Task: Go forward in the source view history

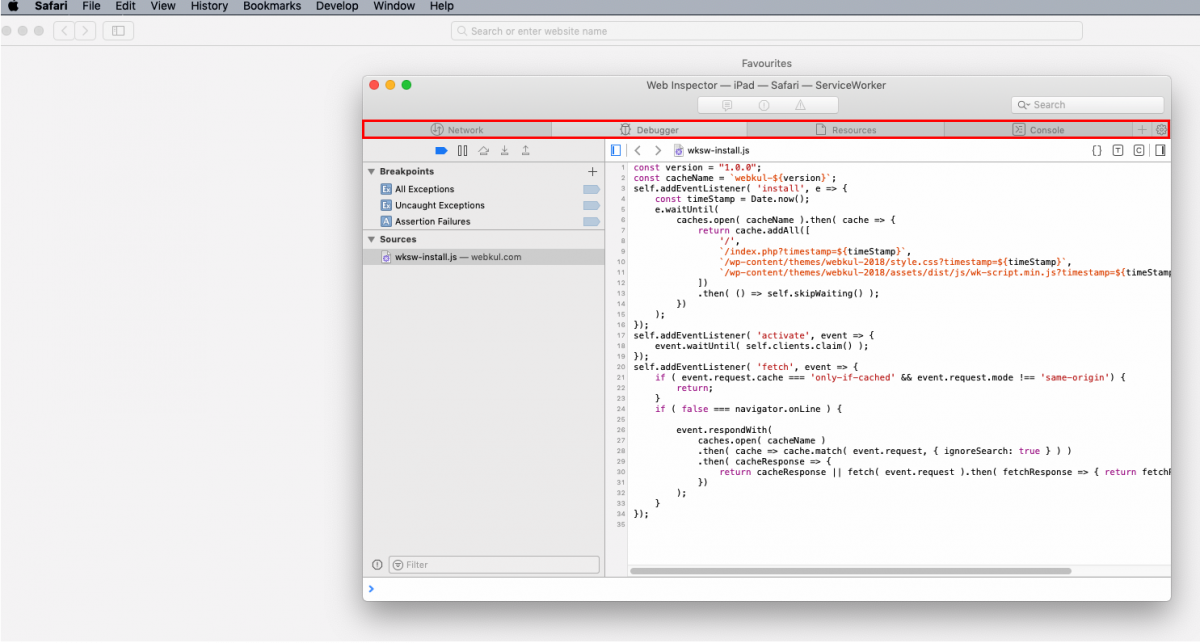Action: 657,151
